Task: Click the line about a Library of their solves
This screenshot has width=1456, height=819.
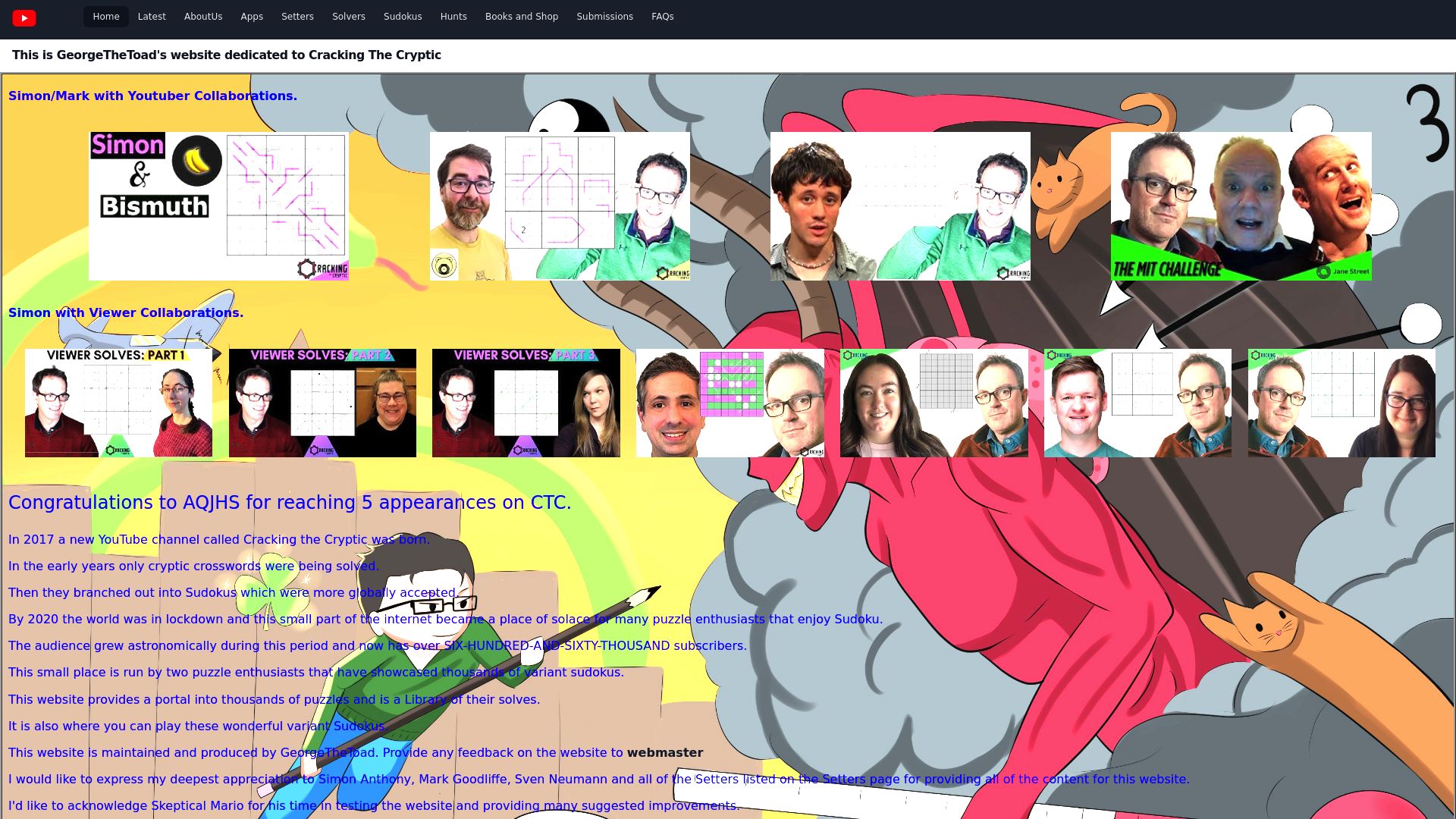Action: 275,699
